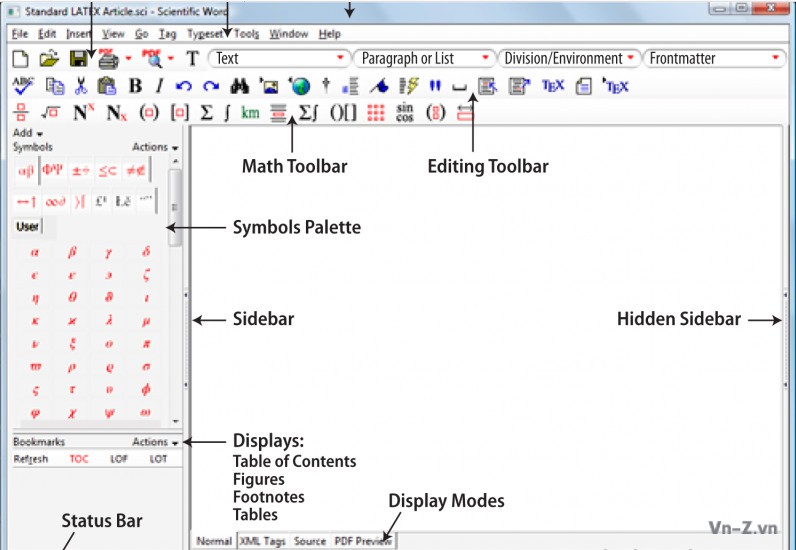Run the ABC spell check icon
This screenshot has height=550, width=796.
(x=23, y=86)
